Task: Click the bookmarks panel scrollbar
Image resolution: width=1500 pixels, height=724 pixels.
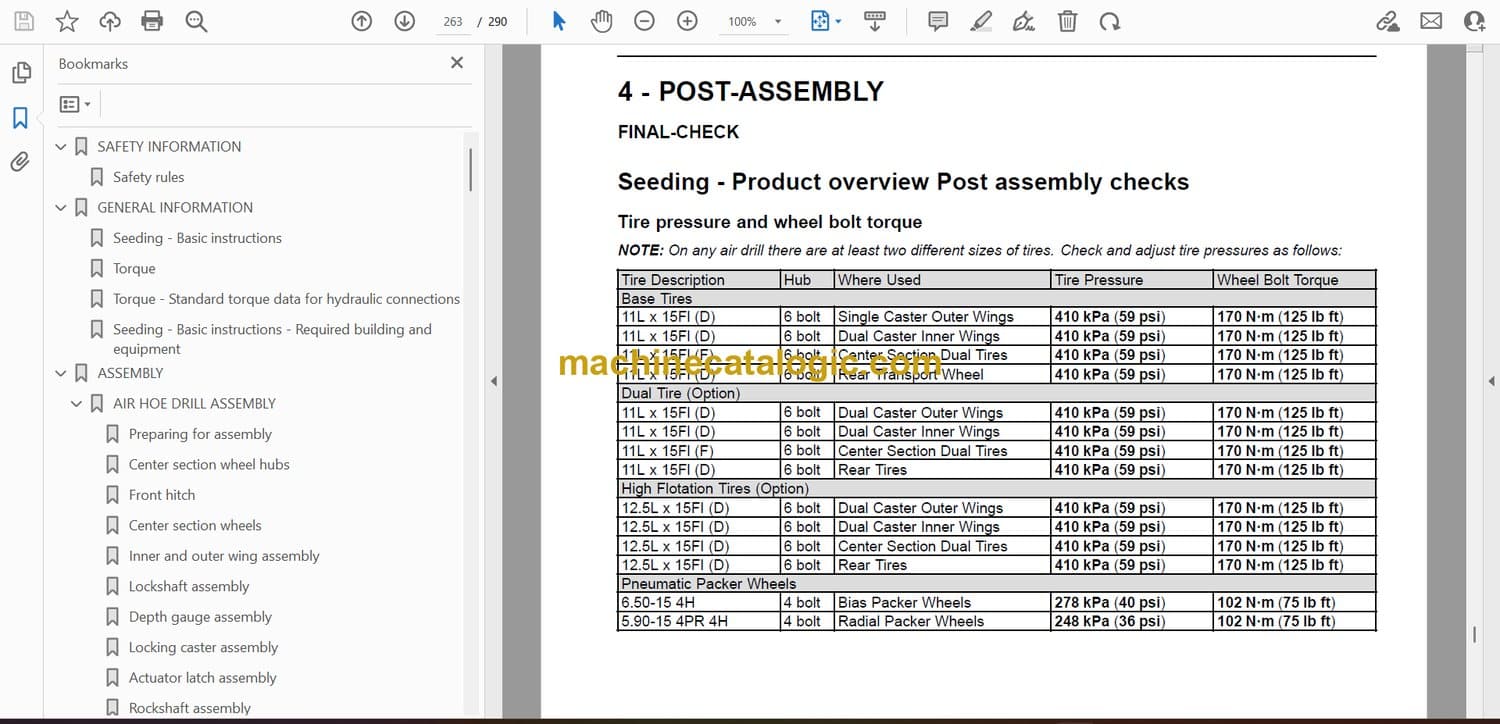Action: pos(470,170)
